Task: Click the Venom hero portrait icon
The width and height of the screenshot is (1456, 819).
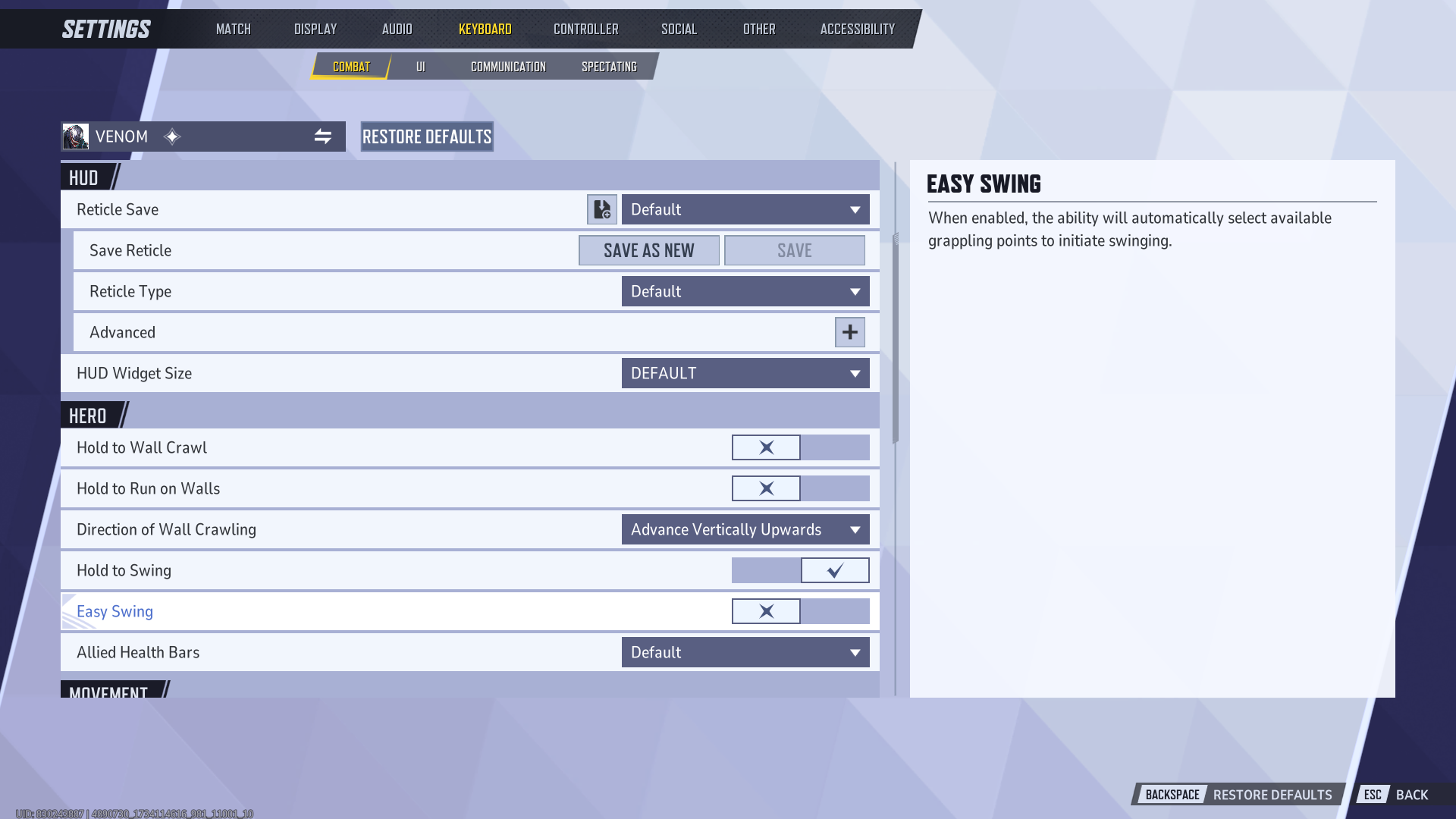Action: coord(78,136)
